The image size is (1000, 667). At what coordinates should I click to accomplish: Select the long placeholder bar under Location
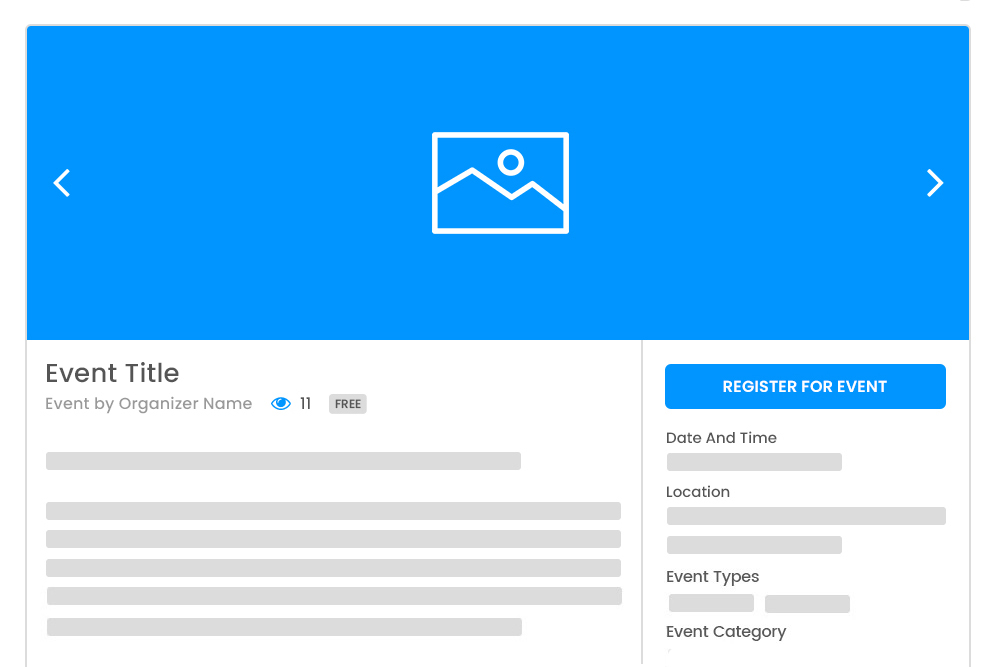(806, 516)
